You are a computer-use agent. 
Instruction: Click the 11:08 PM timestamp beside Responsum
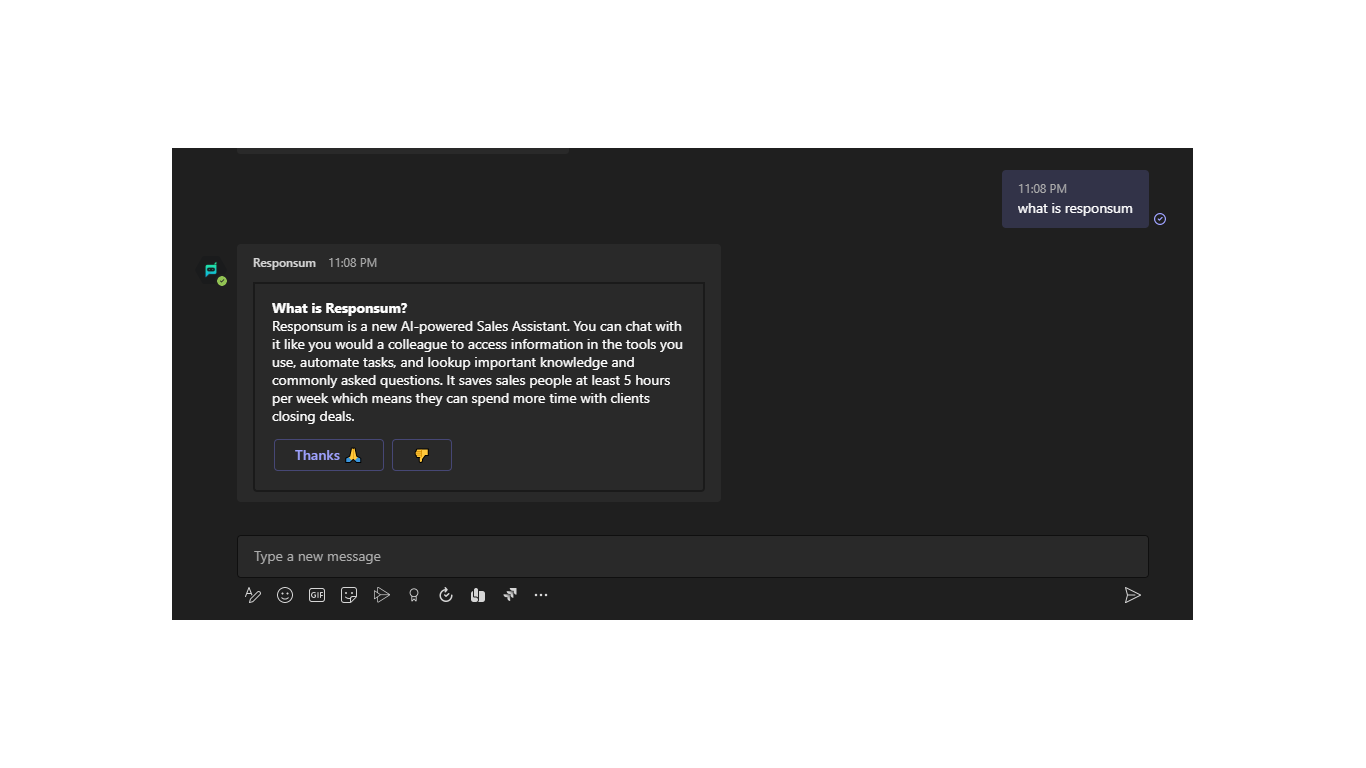click(x=353, y=263)
